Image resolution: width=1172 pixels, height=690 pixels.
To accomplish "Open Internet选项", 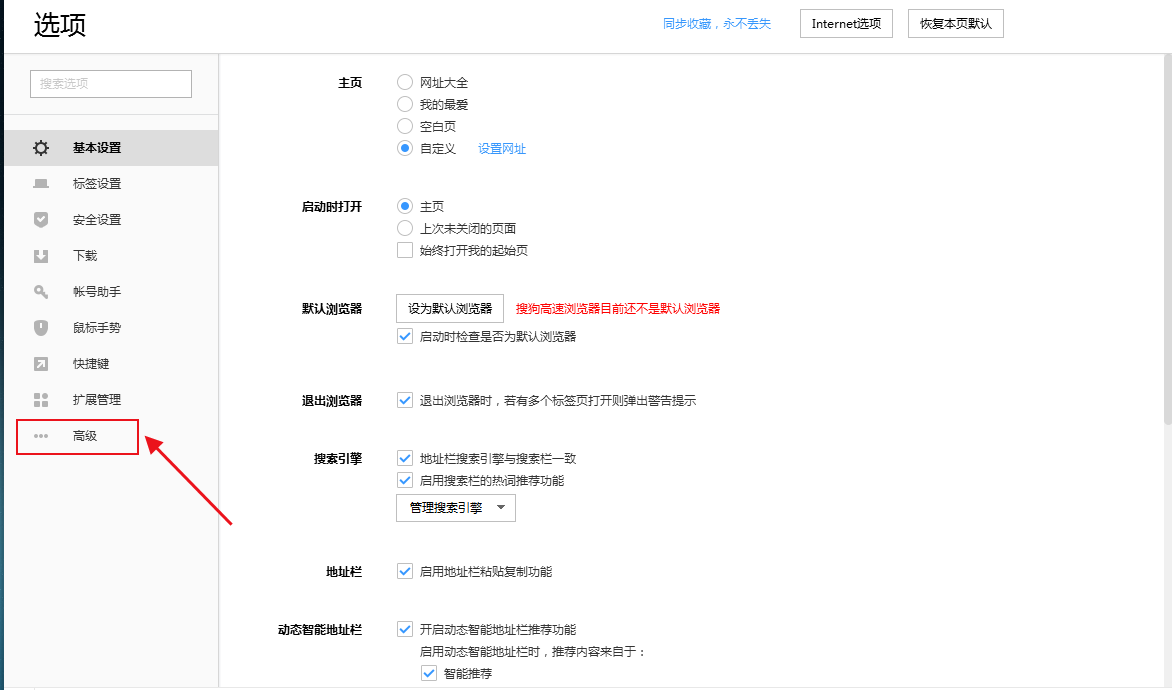I will 846,24.
